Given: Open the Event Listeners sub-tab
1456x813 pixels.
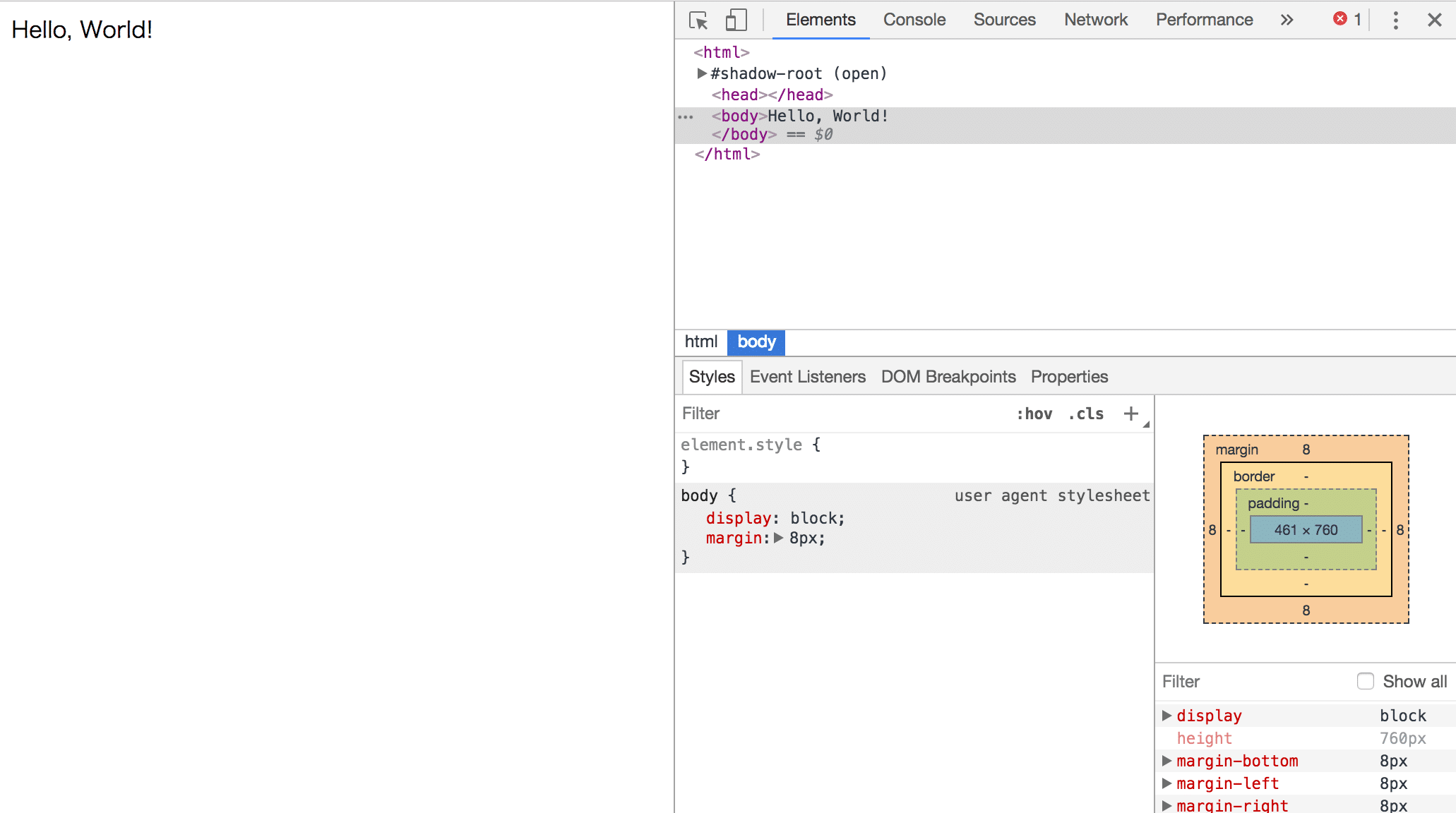Looking at the screenshot, I should coord(807,377).
